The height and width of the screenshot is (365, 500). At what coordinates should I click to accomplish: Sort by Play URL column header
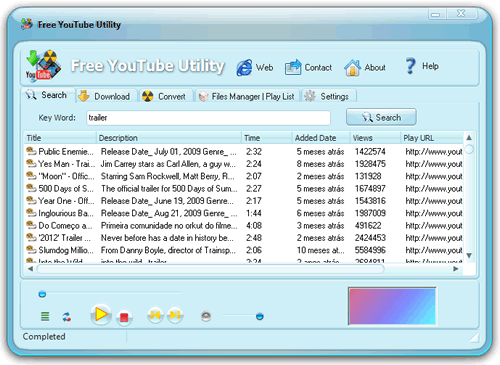(432, 138)
